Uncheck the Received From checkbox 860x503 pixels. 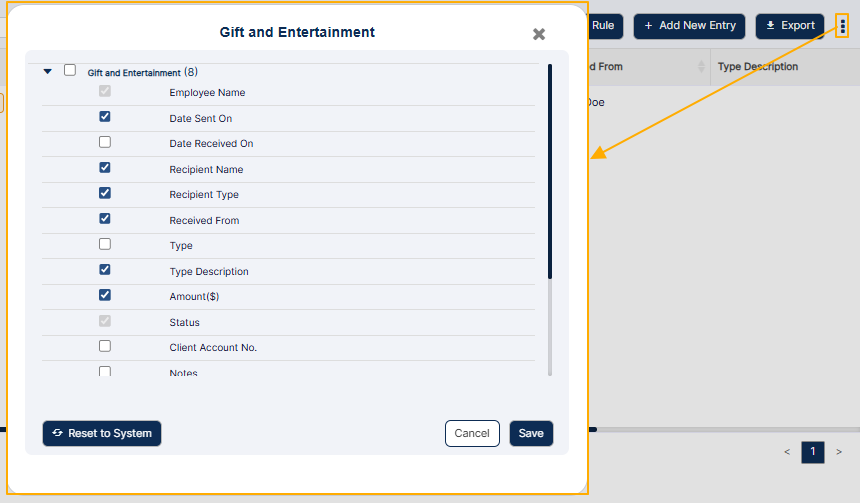tap(105, 218)
